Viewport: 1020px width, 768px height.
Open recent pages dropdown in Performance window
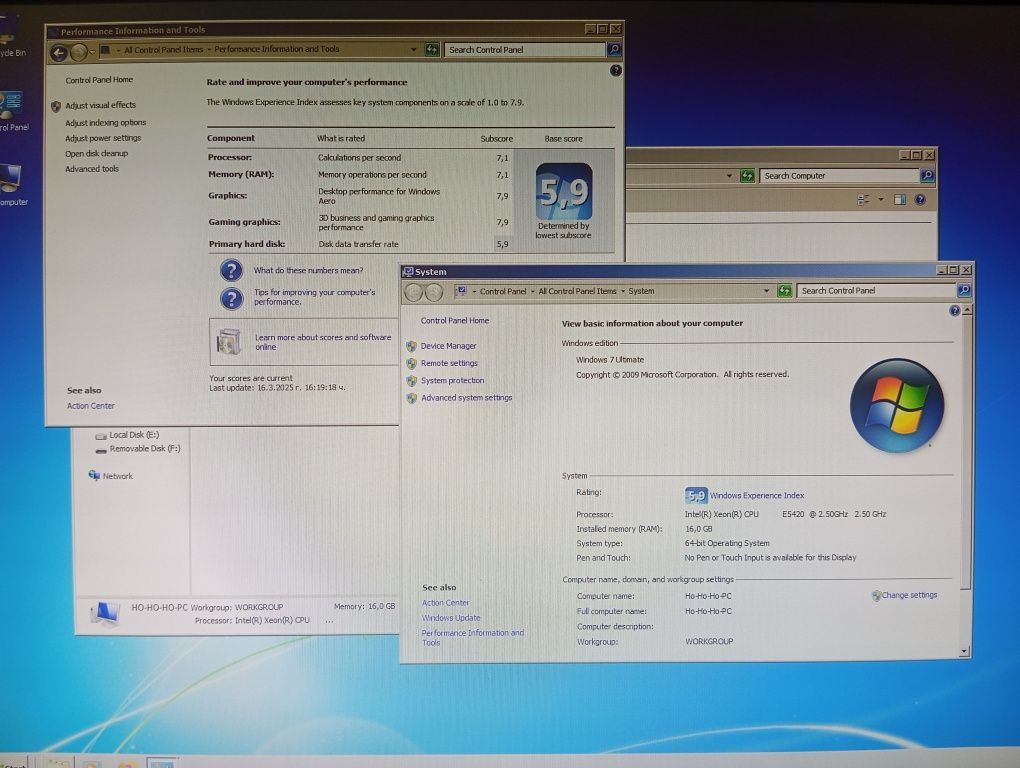(x=92, y=51)
